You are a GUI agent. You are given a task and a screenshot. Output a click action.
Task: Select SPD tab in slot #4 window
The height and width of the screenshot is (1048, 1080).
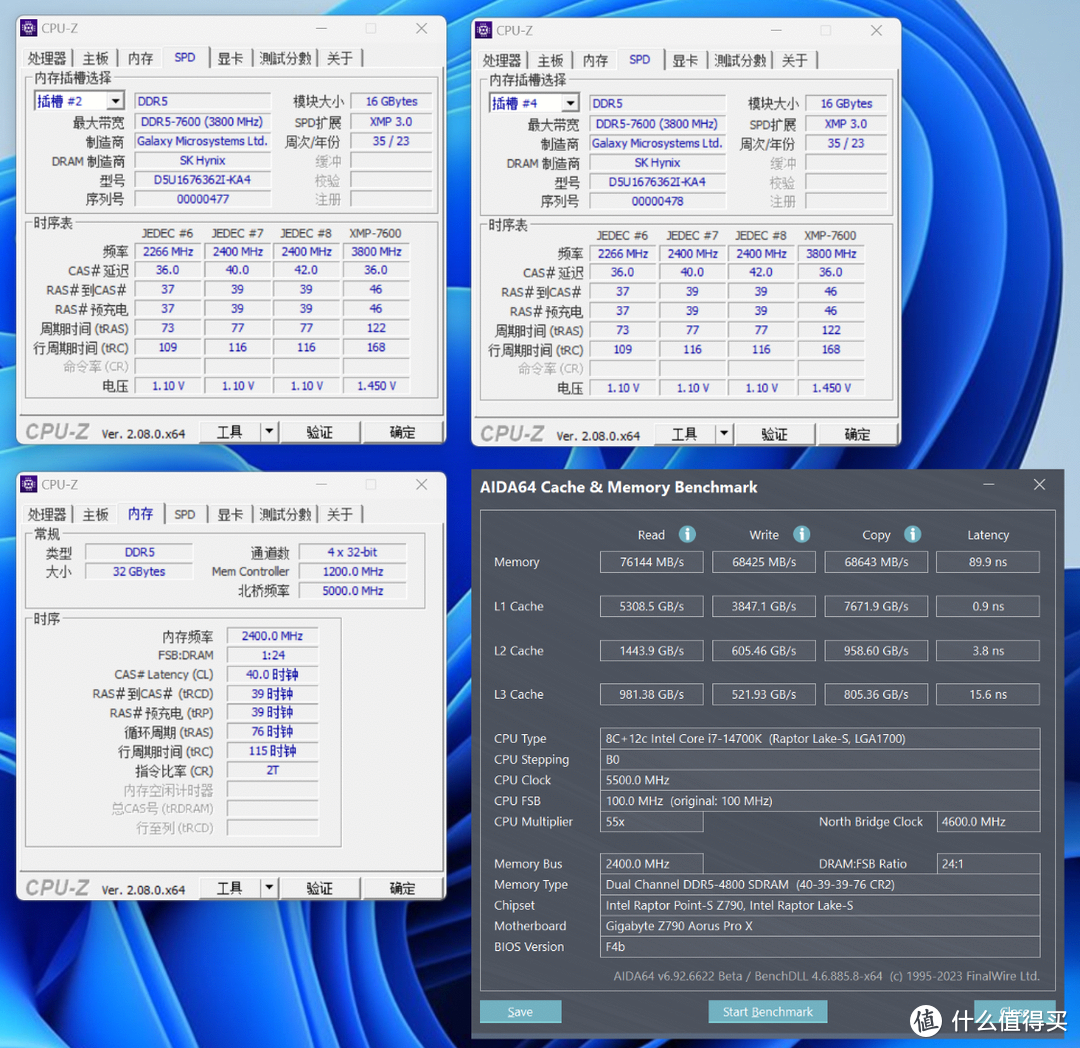pos(640,60)
